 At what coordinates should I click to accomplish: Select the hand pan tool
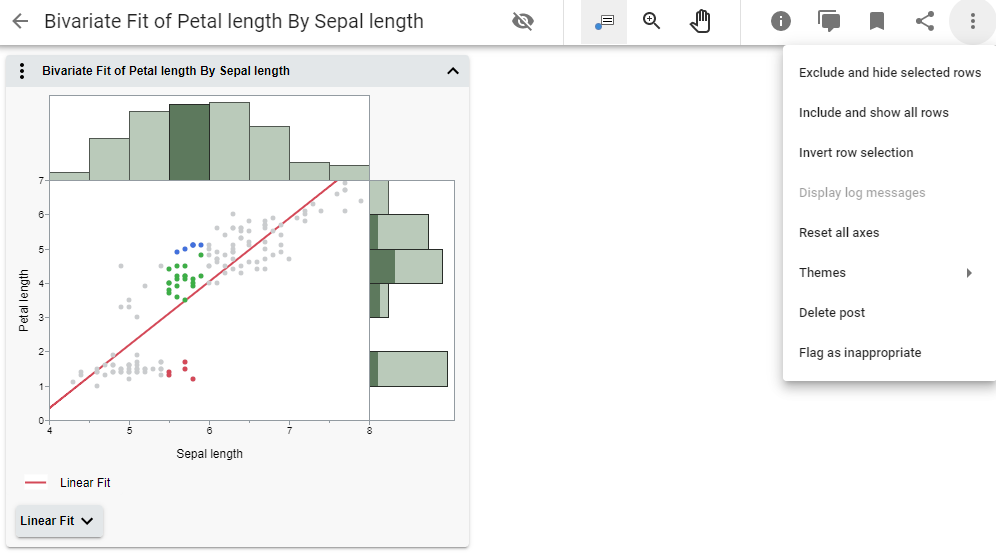click(x=701, y=21)
